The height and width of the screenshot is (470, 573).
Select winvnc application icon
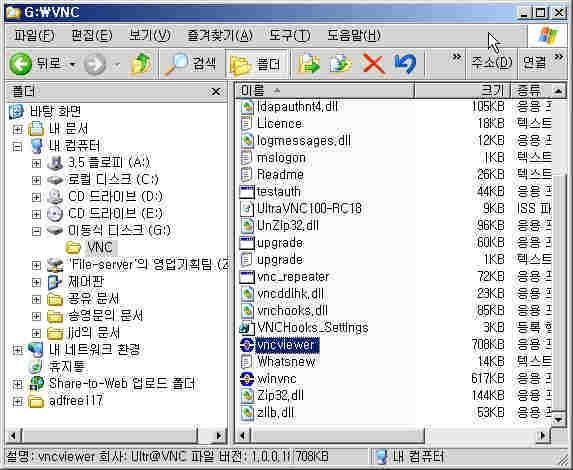tap(247, 379)
